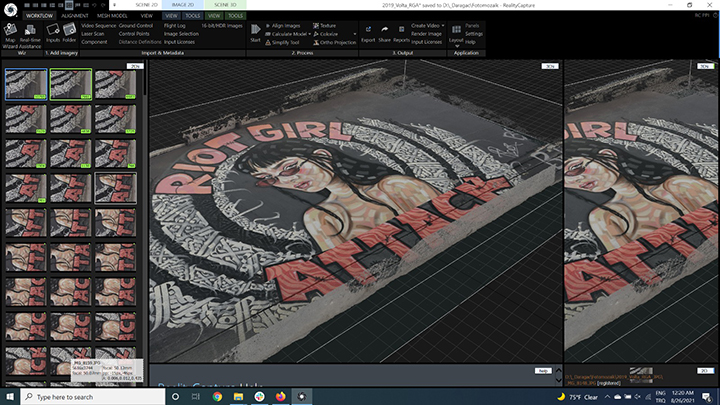Click the help panel scroll down arrow
Viewport: 720px width, 405px height.
pos(558,380)
